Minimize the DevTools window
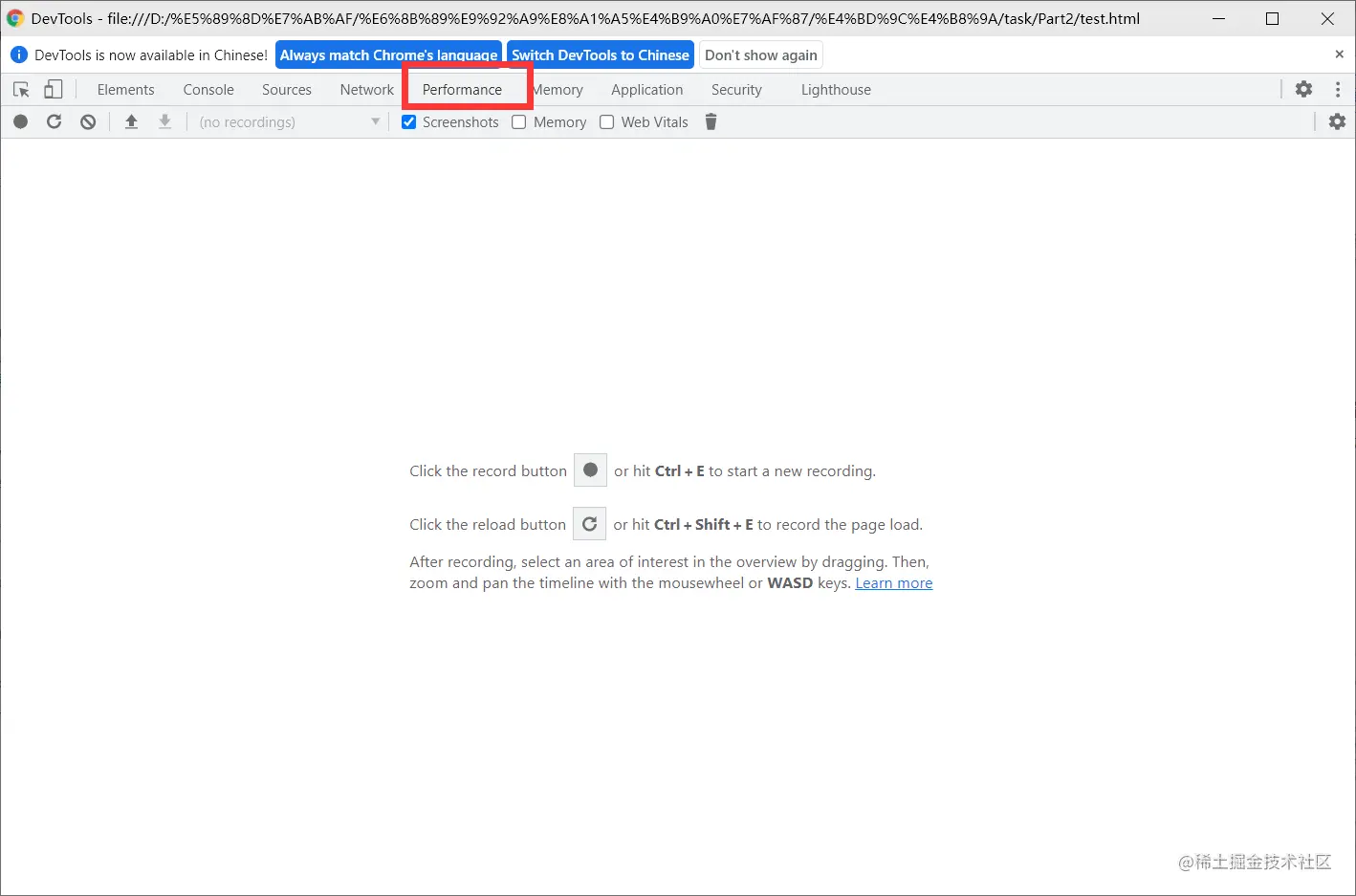 coord(1218,18)
